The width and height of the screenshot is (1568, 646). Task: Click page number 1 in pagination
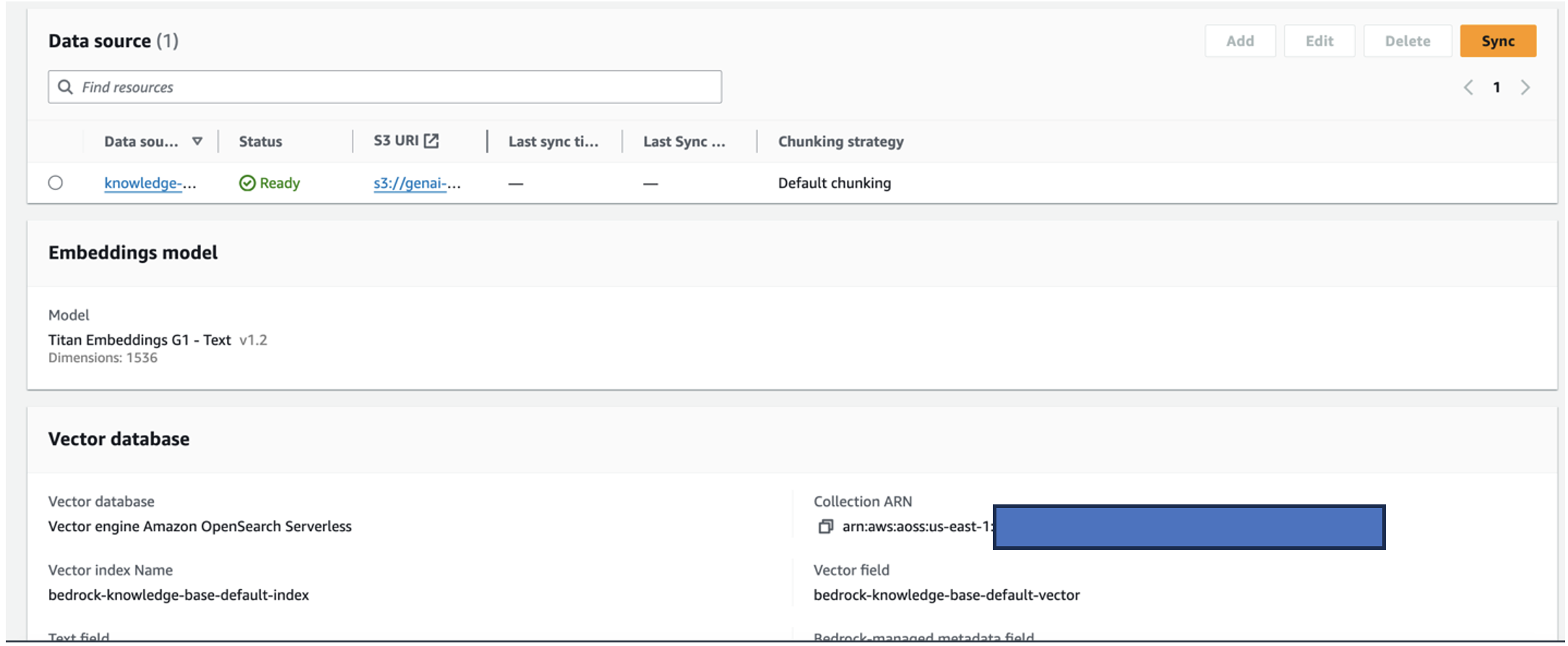coord(1496,87)
